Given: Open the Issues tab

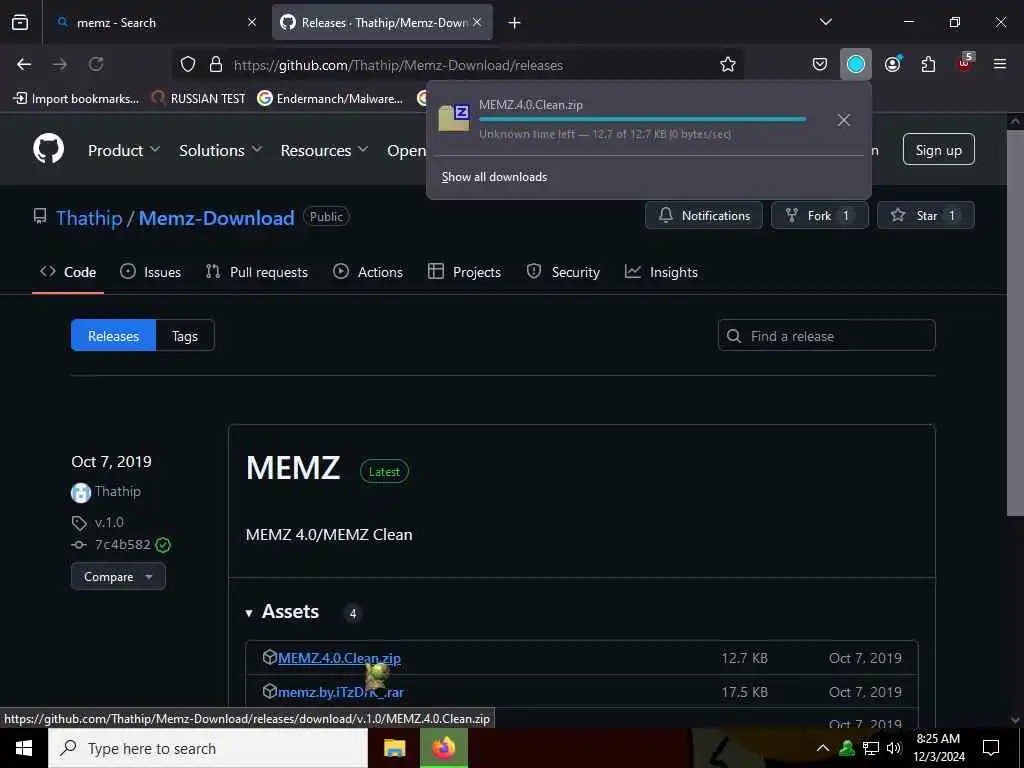Looking at the screenshot, I should coord(150,272).
